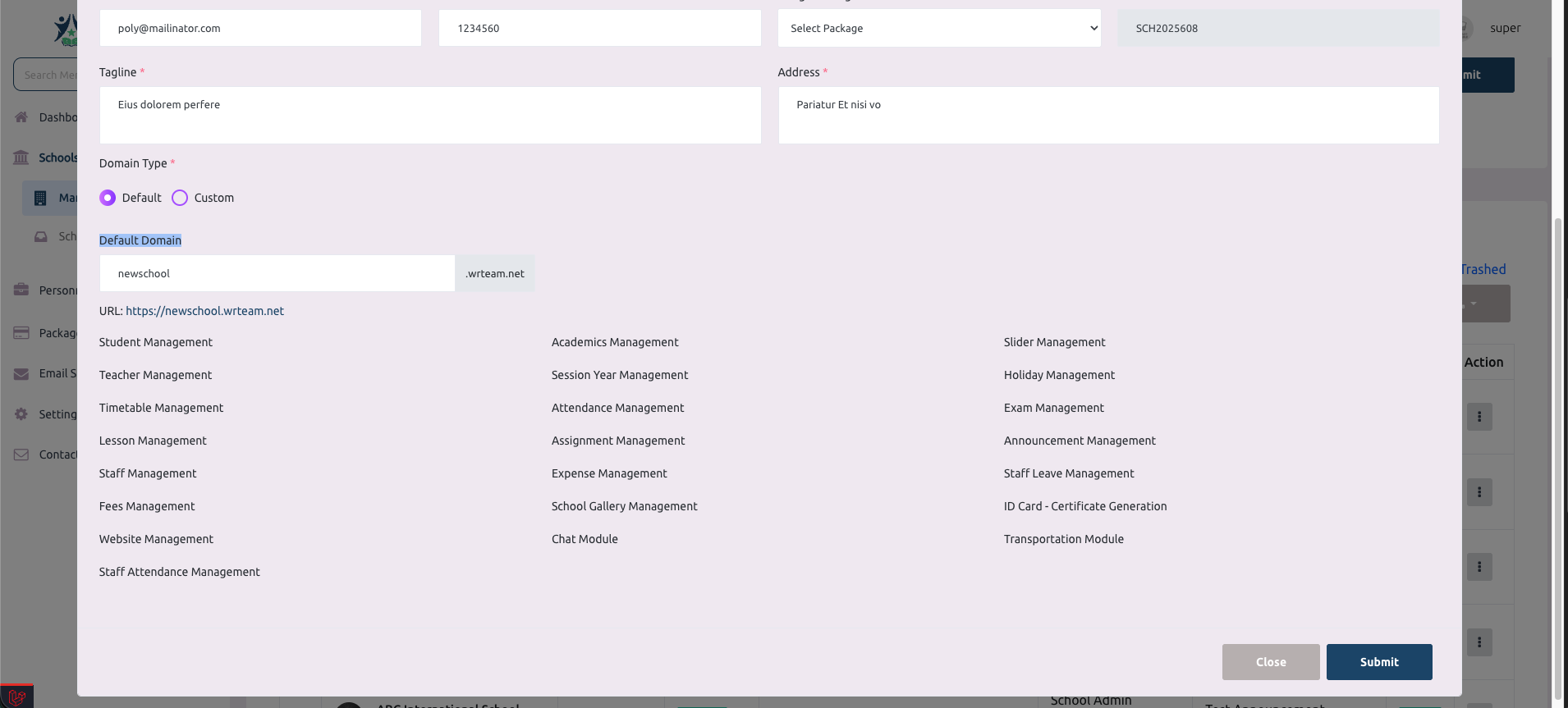Click the Fees Management feature text

(147, 506)
